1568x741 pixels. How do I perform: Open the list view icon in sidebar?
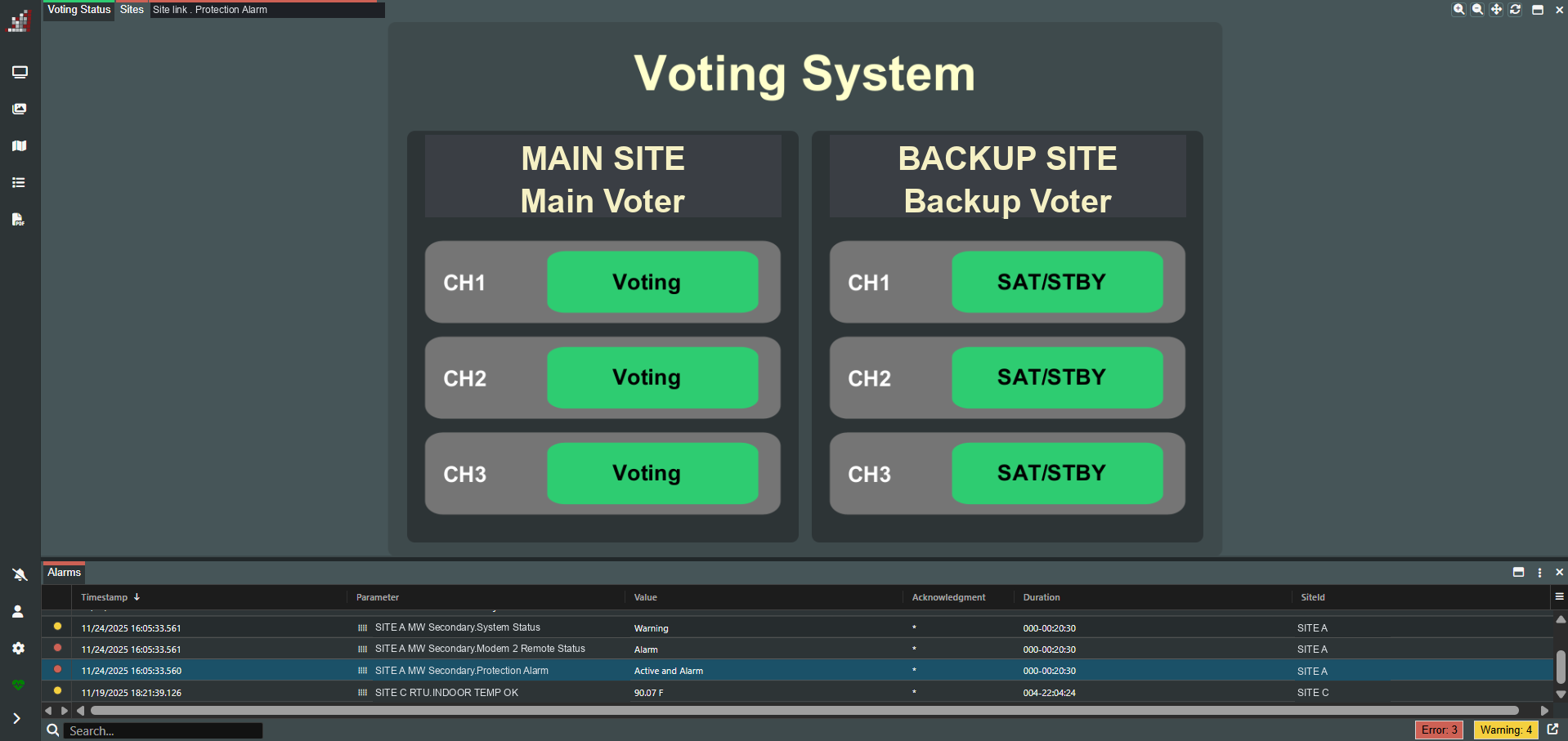pos(19,182)
